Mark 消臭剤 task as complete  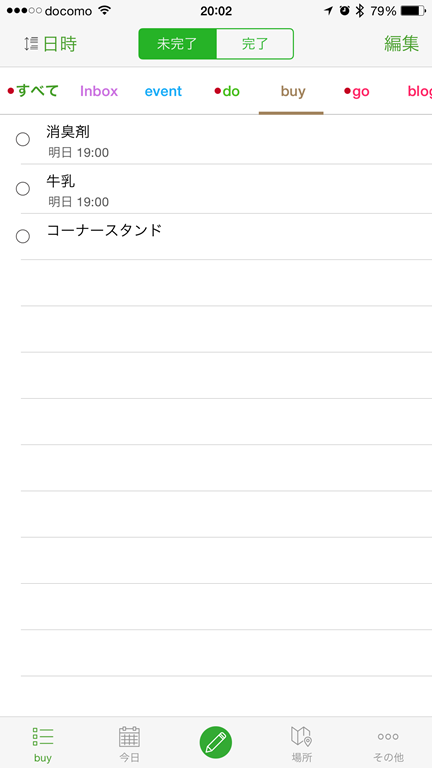pyautogui.click(x=23, y=140)
